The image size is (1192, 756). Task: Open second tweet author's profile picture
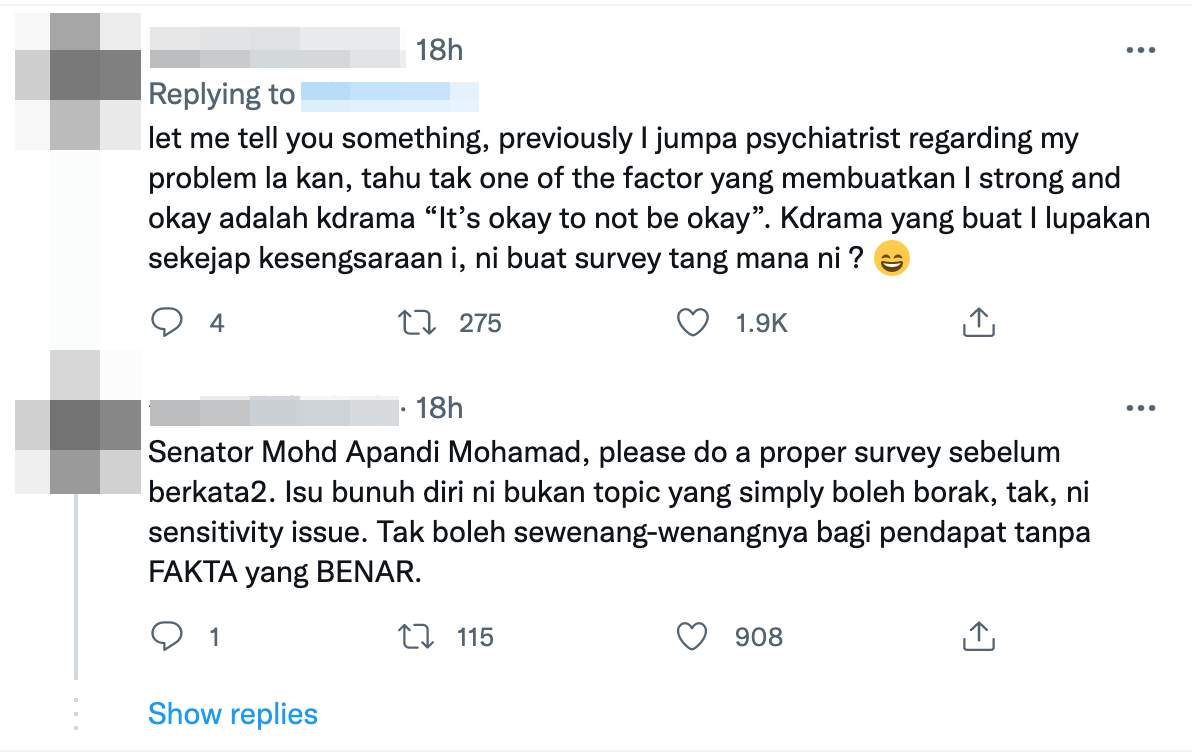(x=78, y=422)
